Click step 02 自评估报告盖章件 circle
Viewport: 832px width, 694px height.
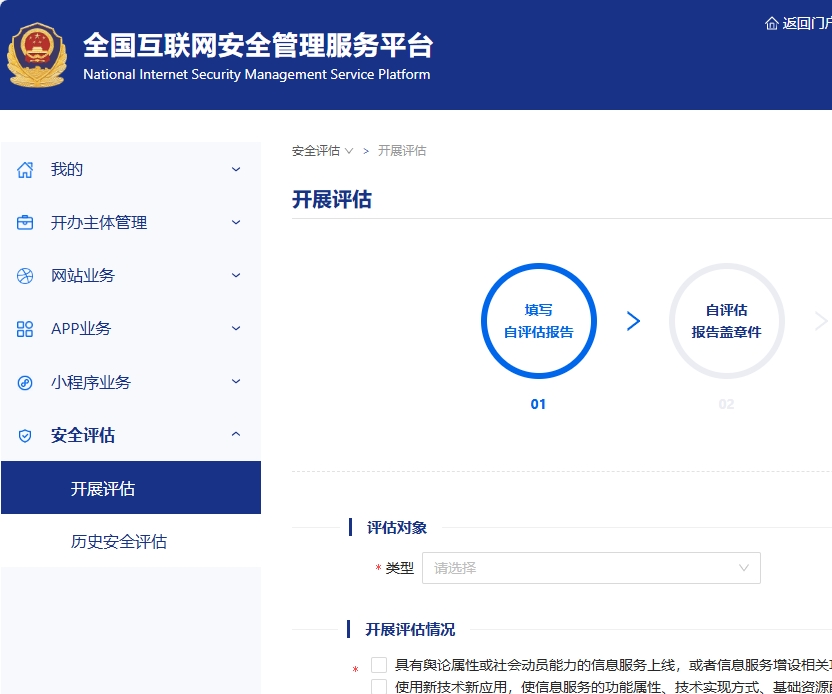tap(726, 321)
